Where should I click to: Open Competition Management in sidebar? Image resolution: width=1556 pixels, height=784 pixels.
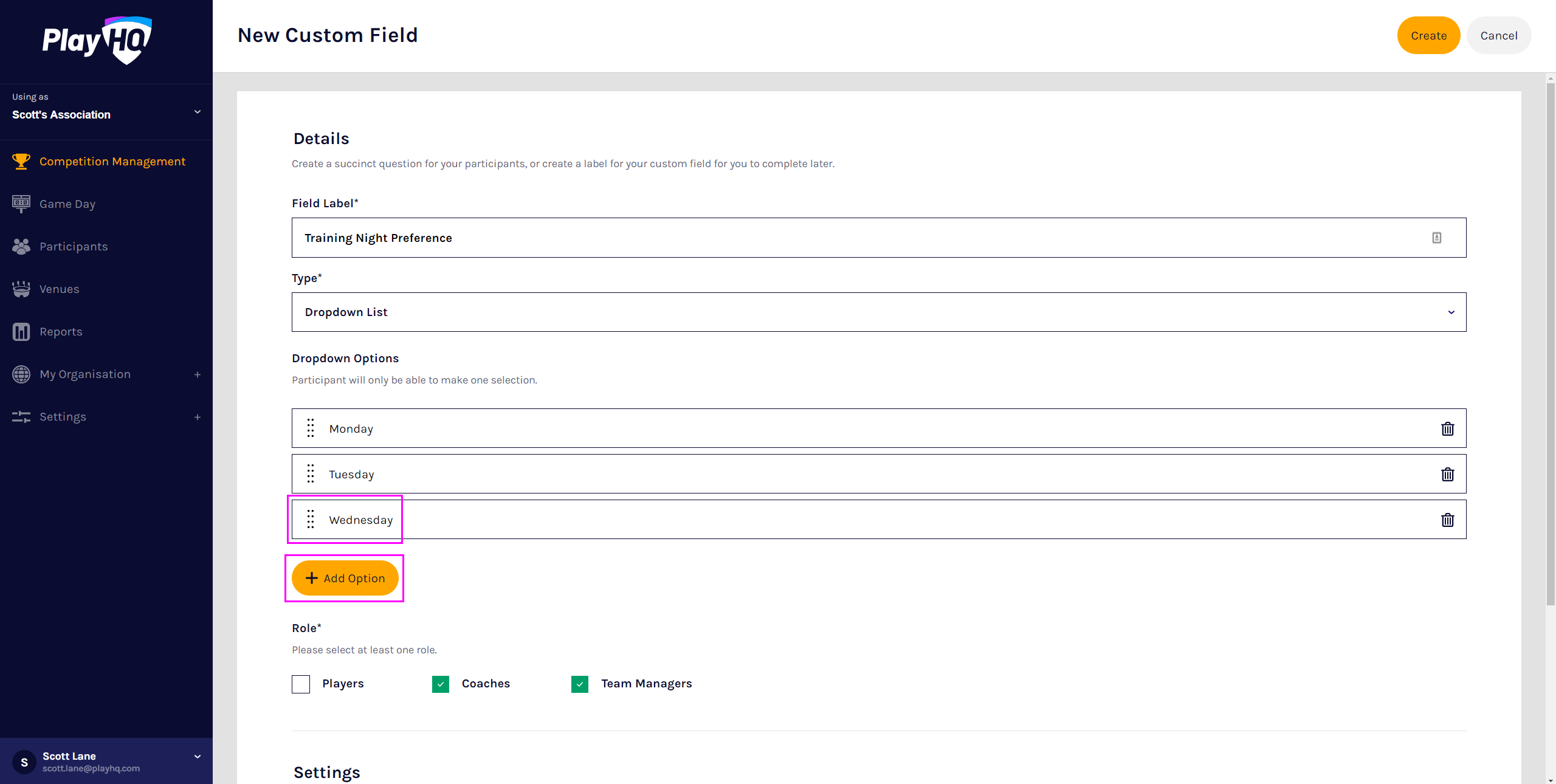[112, 162]
